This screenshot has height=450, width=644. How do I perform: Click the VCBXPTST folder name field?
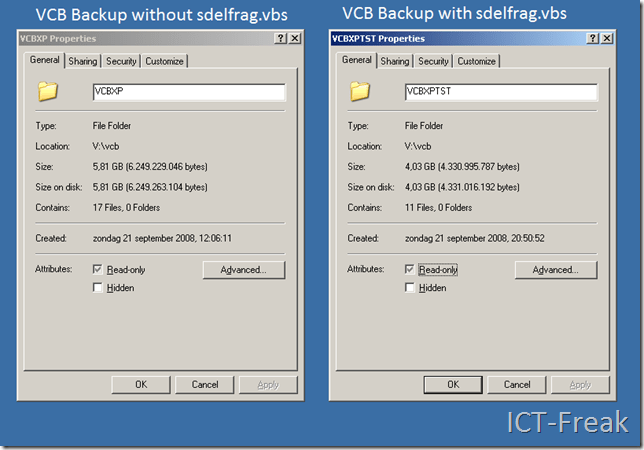(x=500, y=92)
